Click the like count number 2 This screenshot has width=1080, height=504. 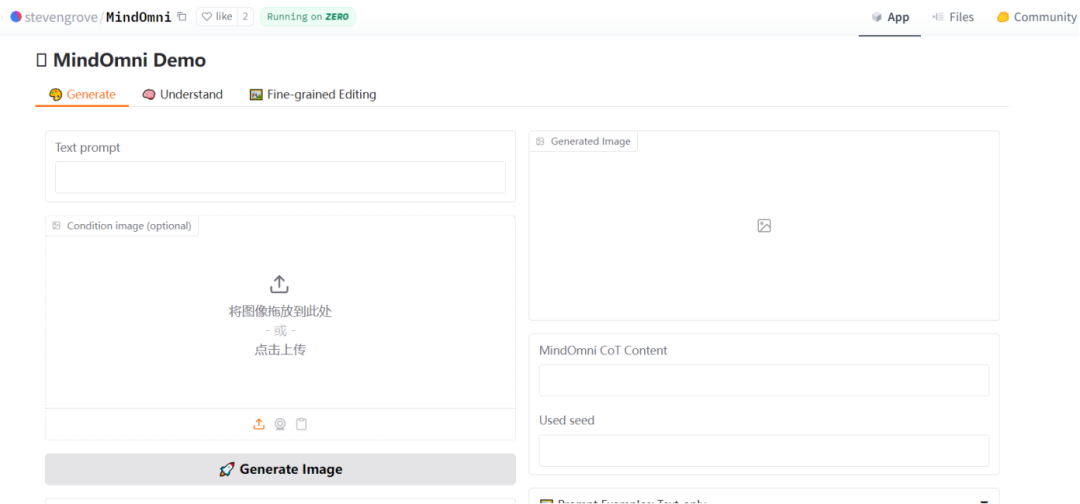click(245, 17)
